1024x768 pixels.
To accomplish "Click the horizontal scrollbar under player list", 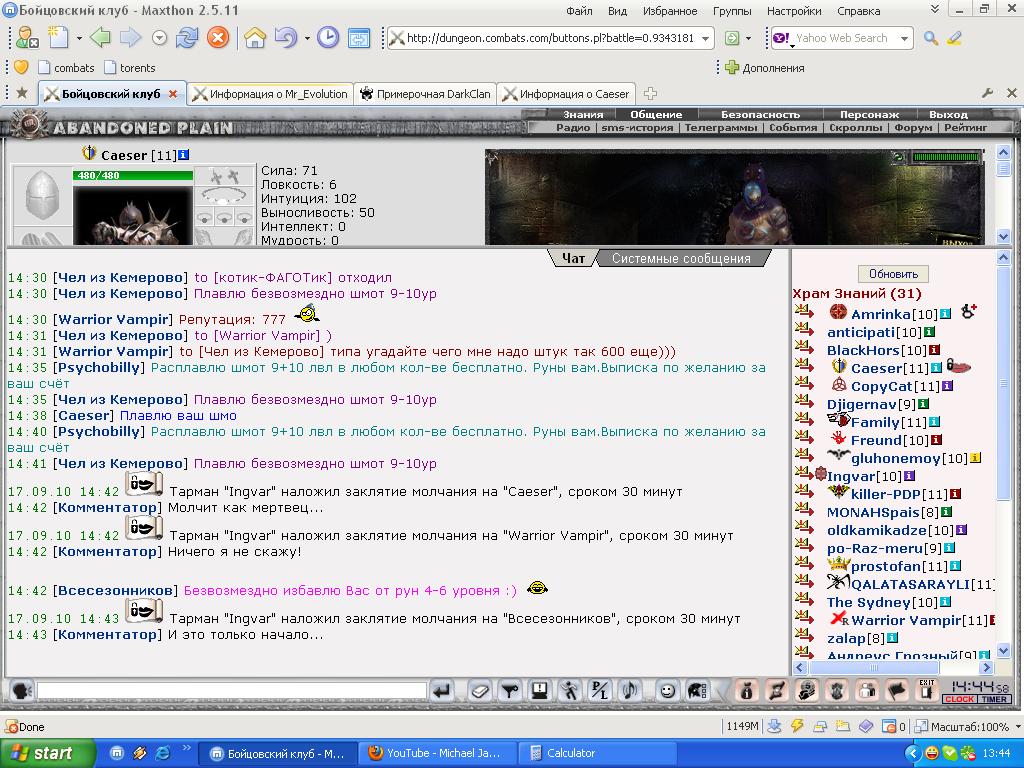I will click(893, 667).
